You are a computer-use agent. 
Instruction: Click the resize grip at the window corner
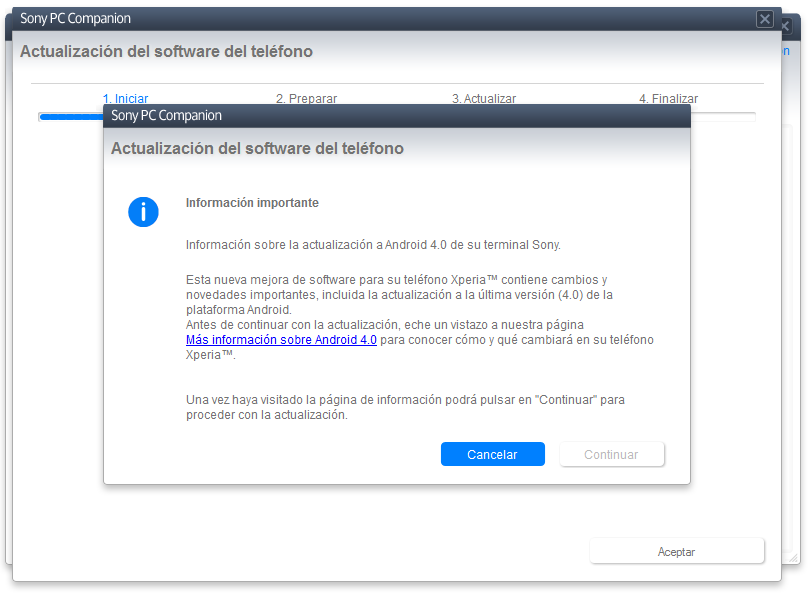coord(794,557)
